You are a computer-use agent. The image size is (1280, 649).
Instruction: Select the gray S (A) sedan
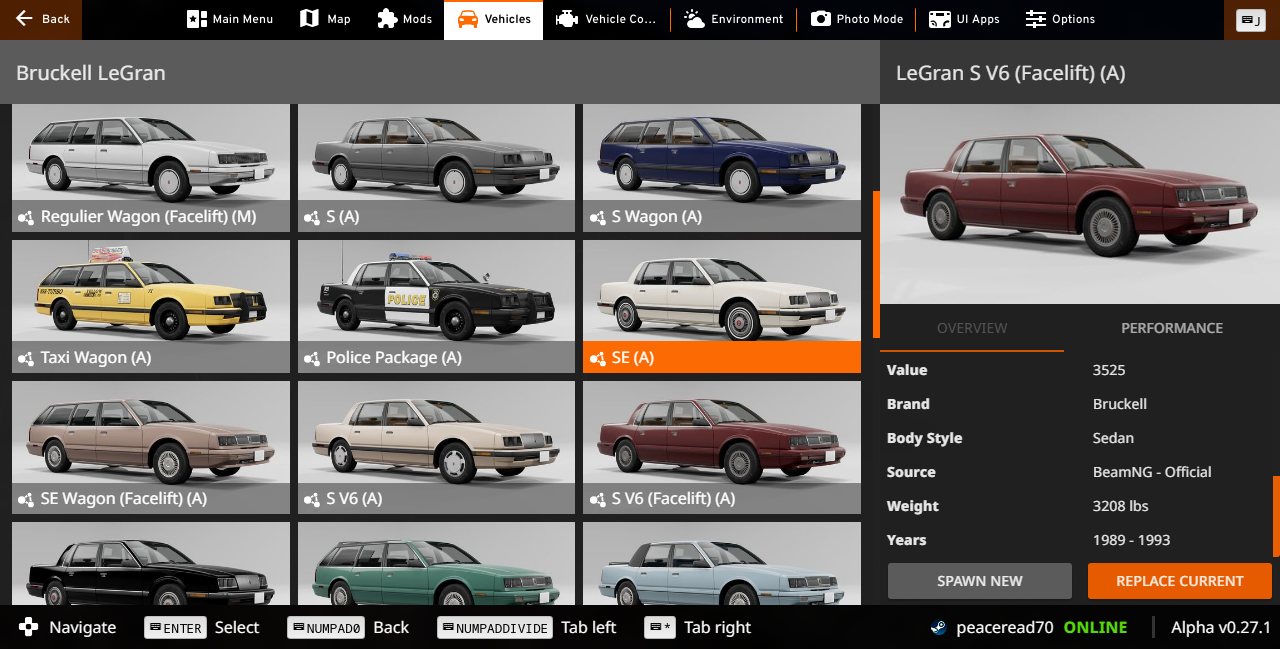(436, 168)
